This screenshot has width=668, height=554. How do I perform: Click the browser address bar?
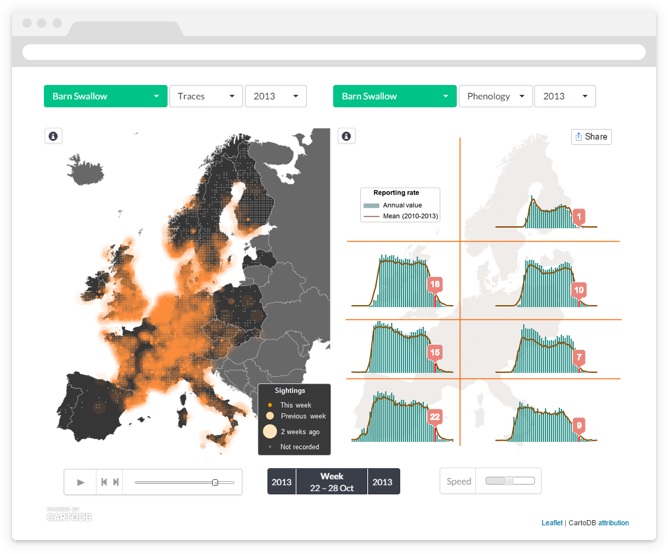334,52
